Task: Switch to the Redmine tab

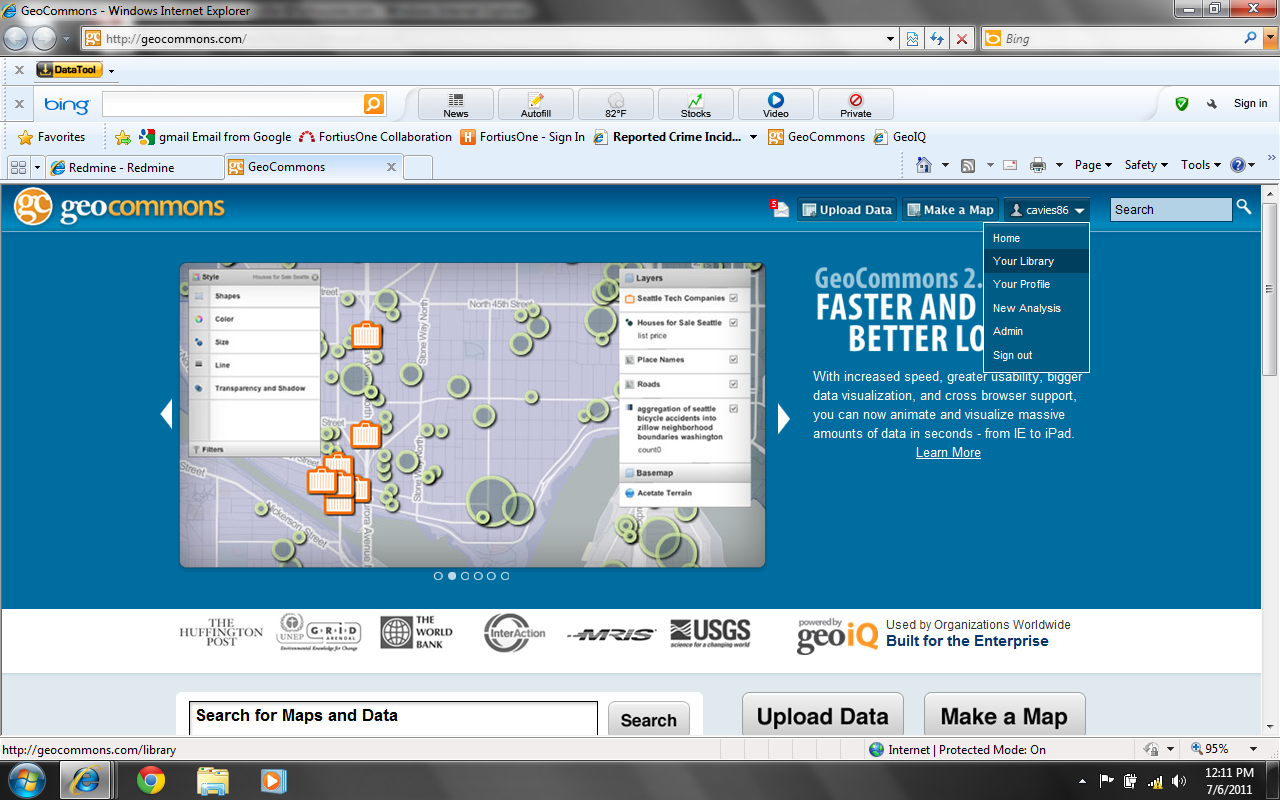Action: [x=135, y=167]
